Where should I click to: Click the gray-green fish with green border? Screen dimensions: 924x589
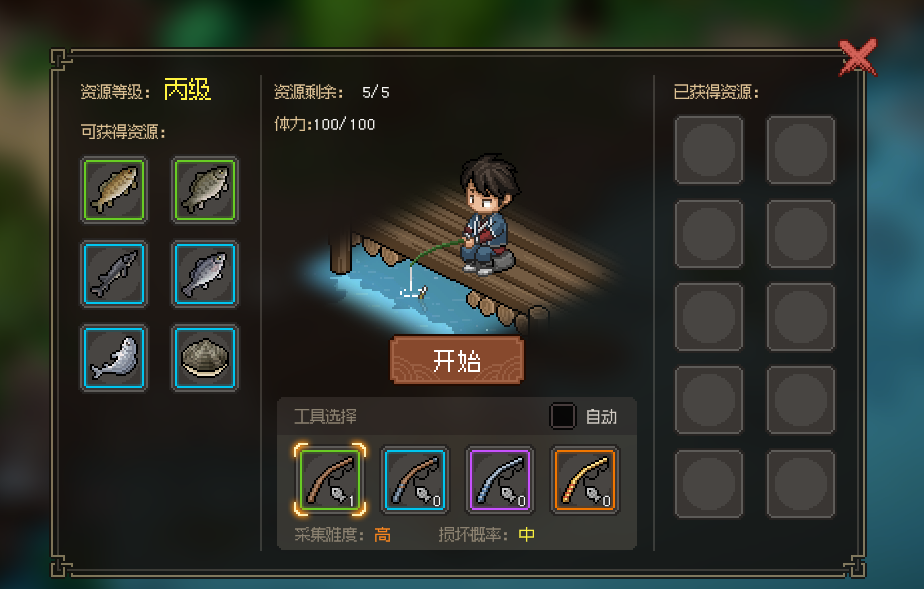pos(205,190)
